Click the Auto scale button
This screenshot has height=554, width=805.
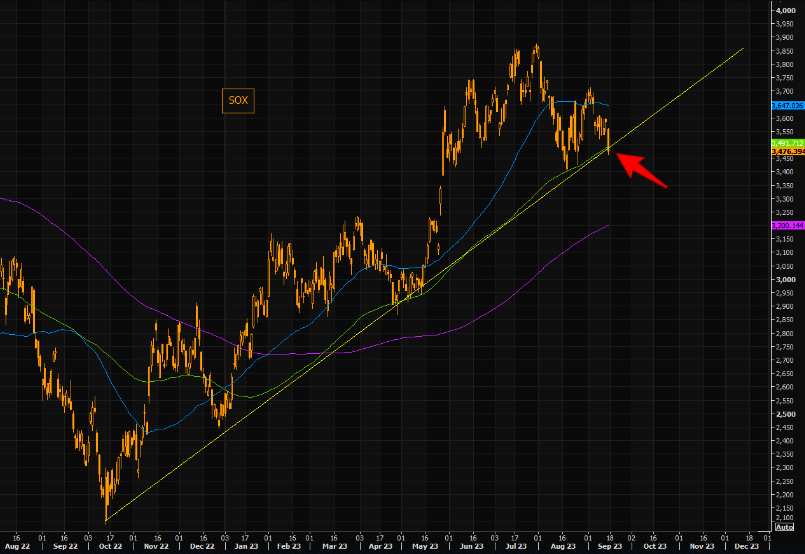tap(785, 526)
